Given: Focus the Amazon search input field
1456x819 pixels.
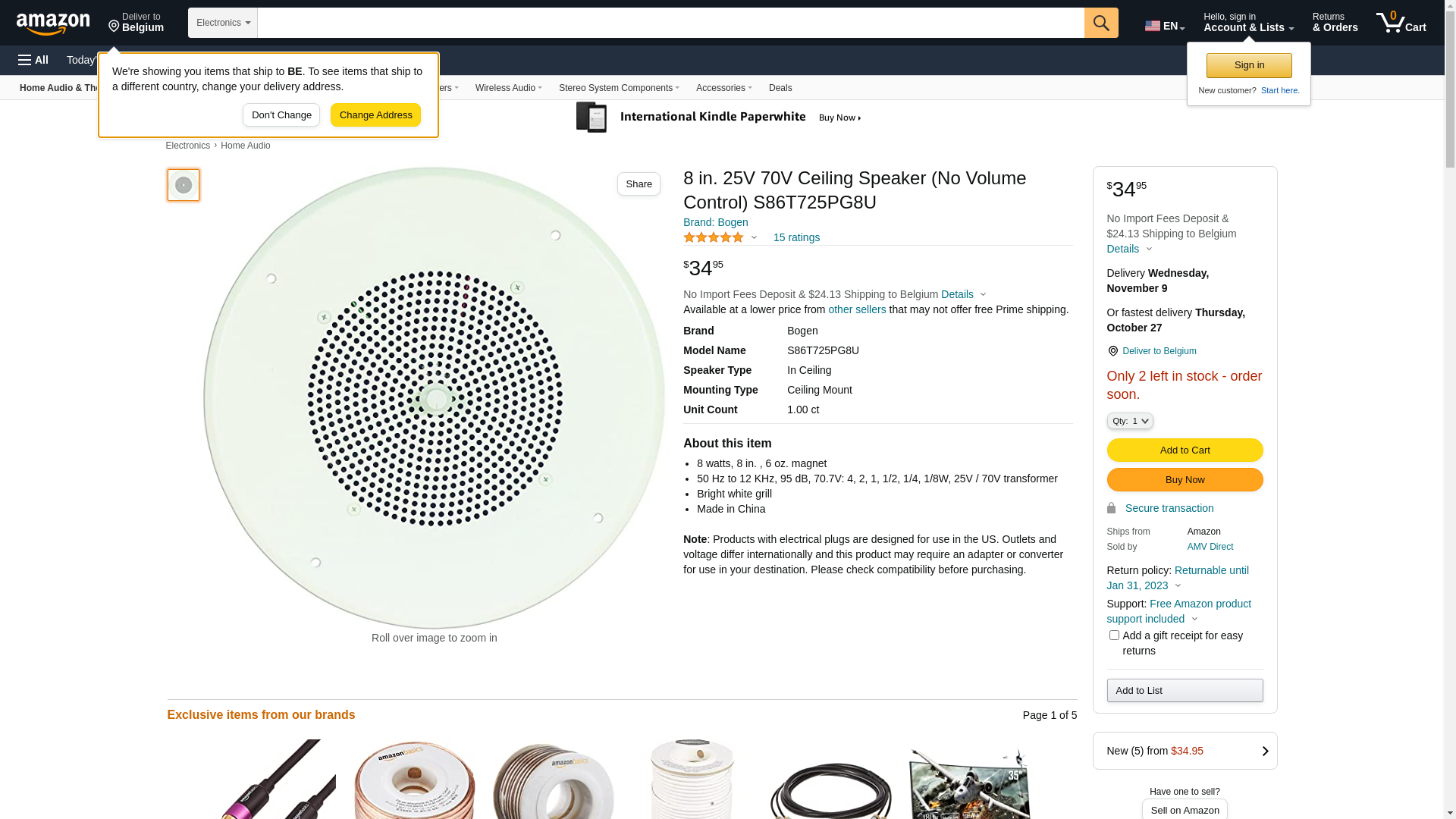Looking at the screenshot, I should click(670, 23).
